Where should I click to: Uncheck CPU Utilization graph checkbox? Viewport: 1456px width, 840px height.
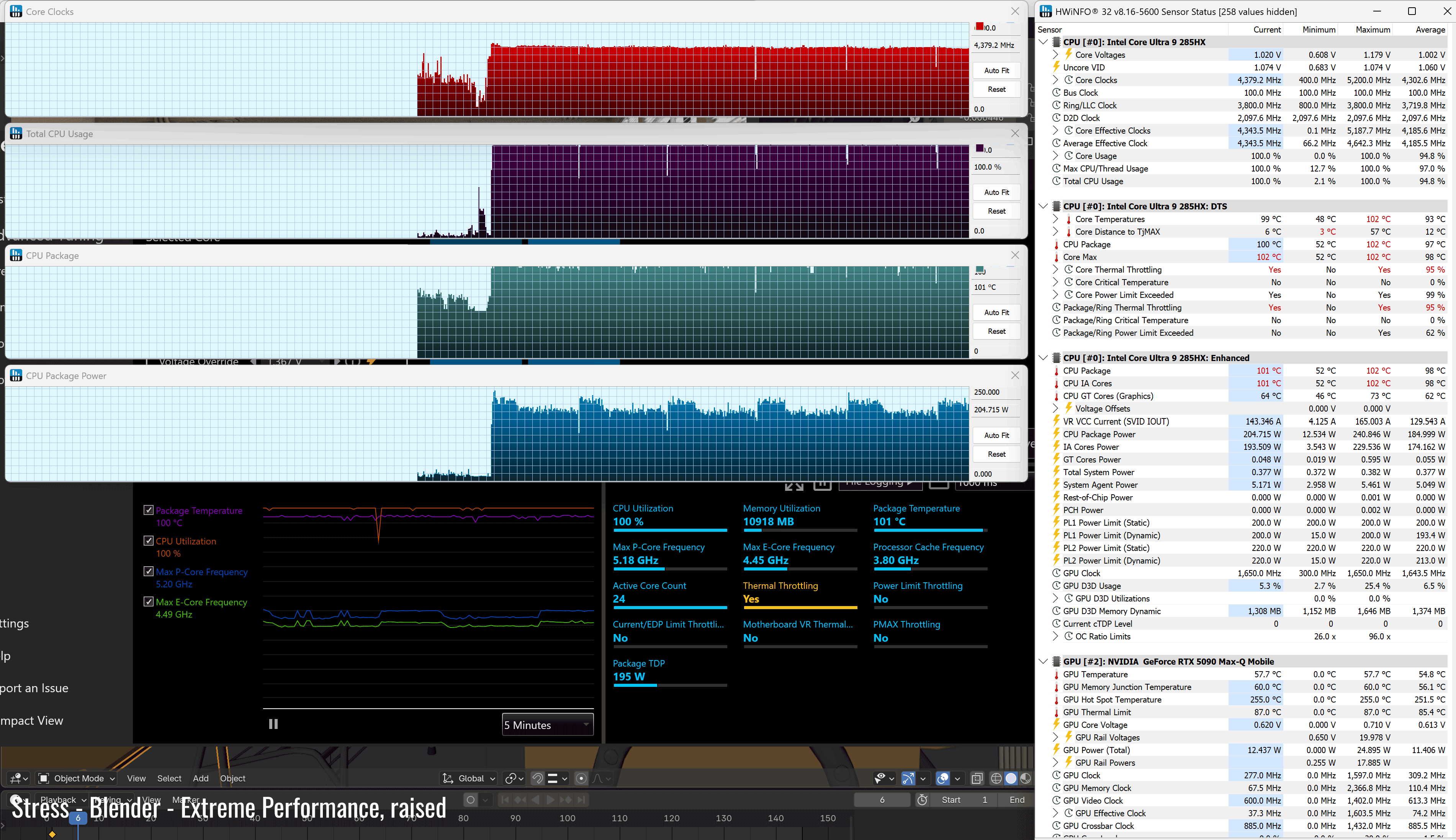point(148,541)
